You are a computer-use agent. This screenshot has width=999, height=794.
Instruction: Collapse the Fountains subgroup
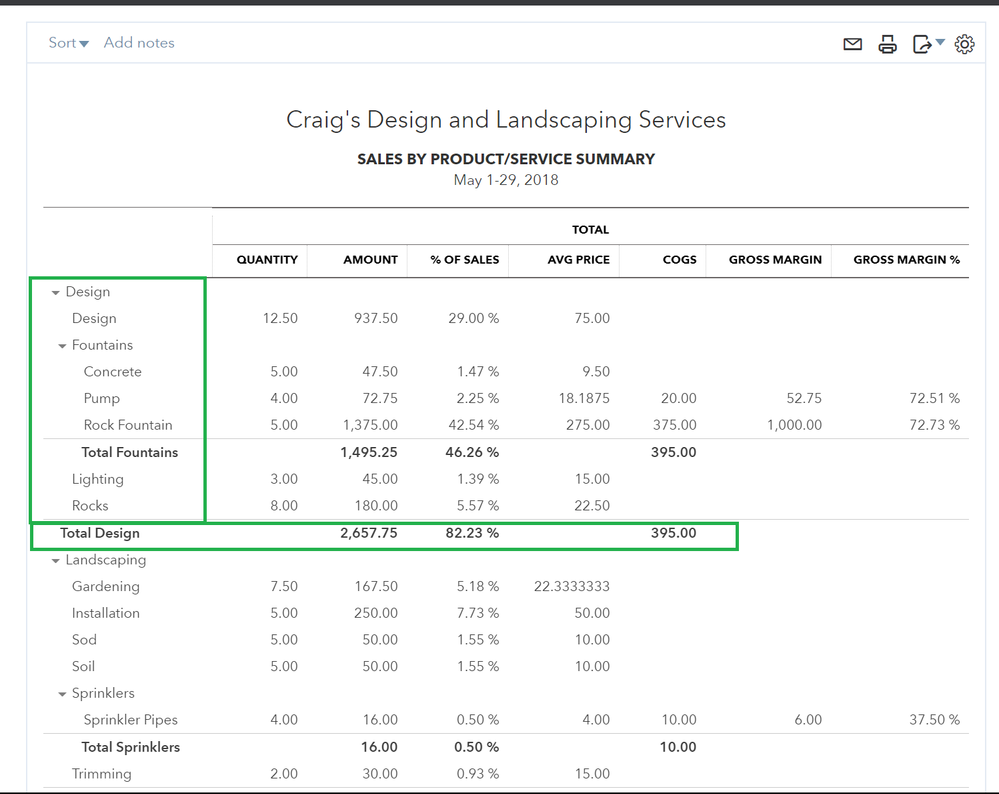(62, 346)
